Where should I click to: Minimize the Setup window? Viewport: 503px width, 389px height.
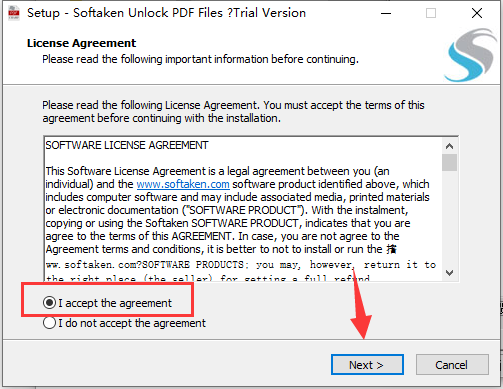point(386,13)
